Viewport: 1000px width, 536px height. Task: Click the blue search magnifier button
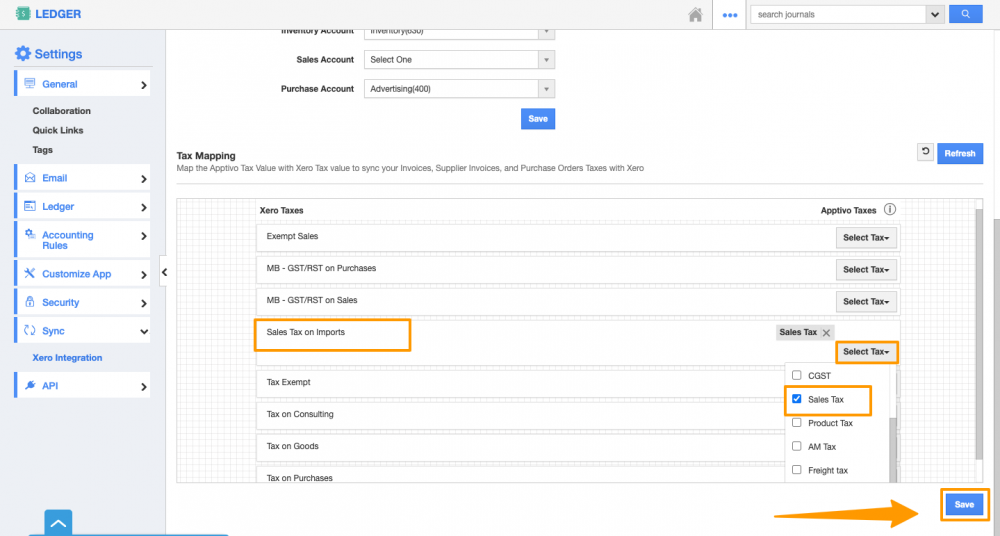(964, 14)
